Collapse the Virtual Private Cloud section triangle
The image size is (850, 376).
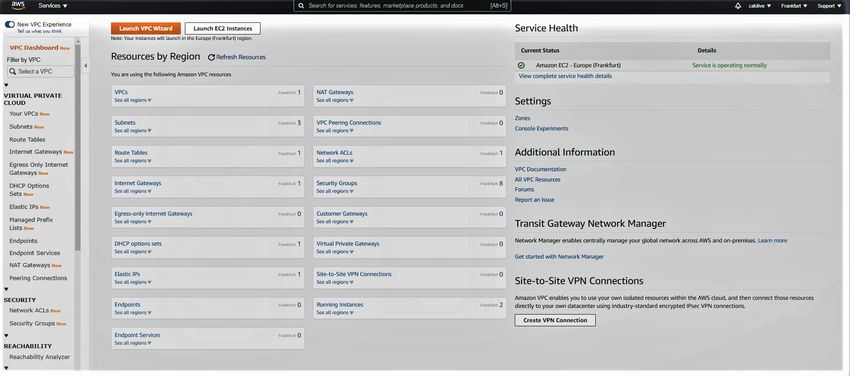[7, 85]
